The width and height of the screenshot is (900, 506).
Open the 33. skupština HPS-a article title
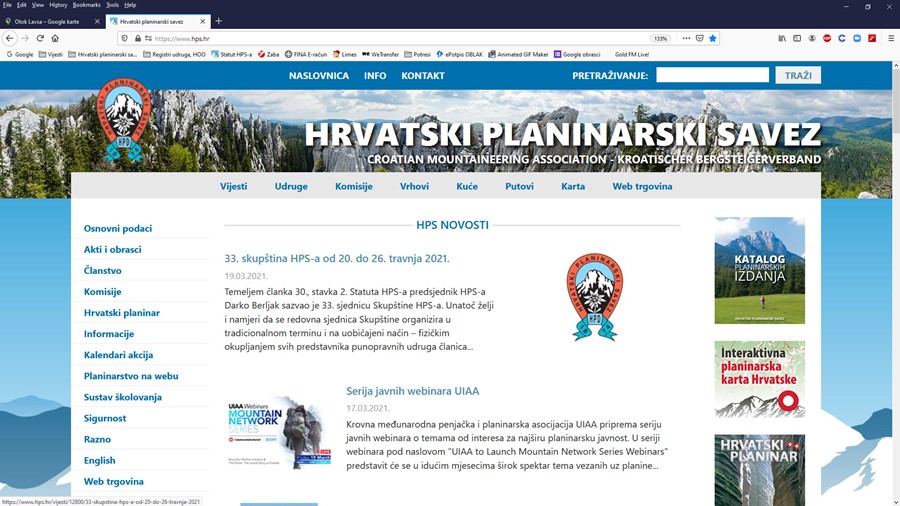(x=337, y=259)
